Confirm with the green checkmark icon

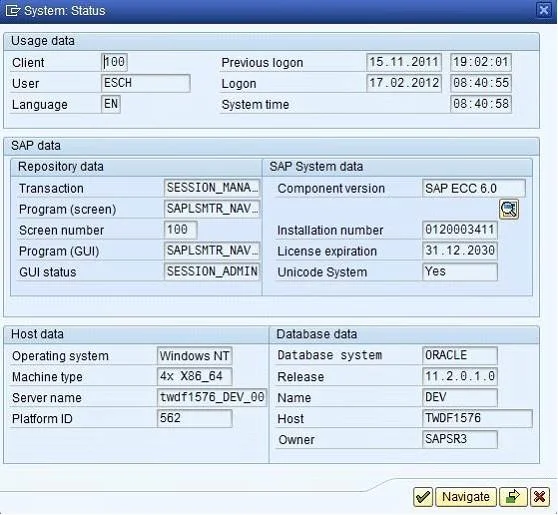(423, 497)
